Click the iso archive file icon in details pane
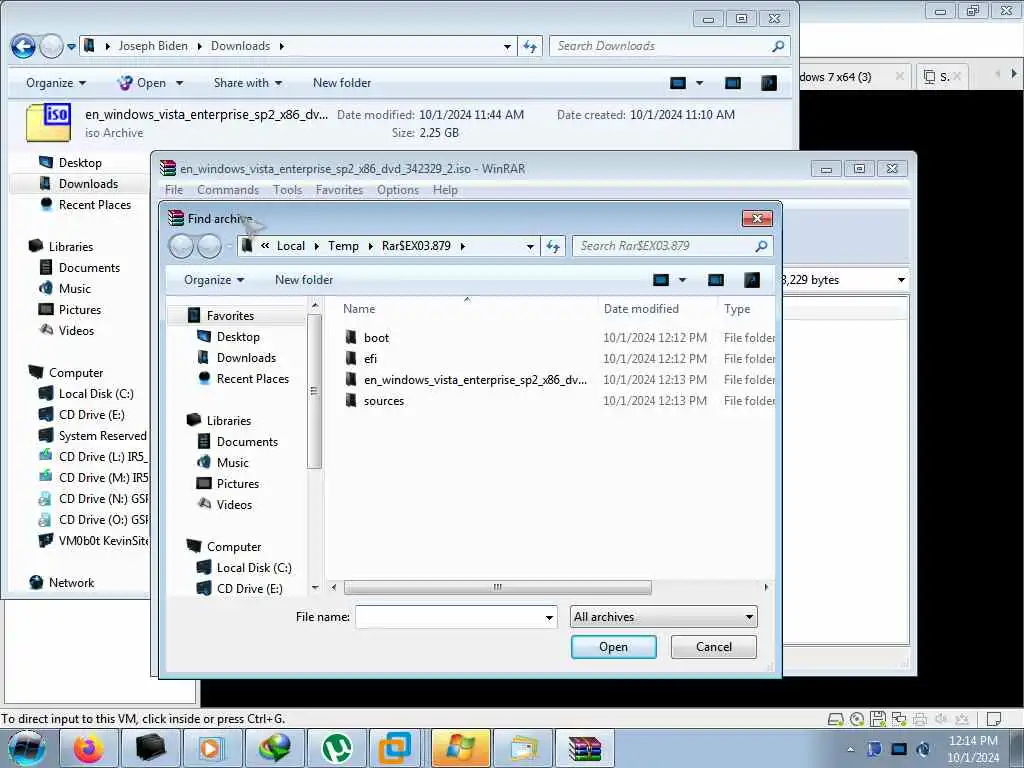1024x768 pixels. (x=48, y=123)
